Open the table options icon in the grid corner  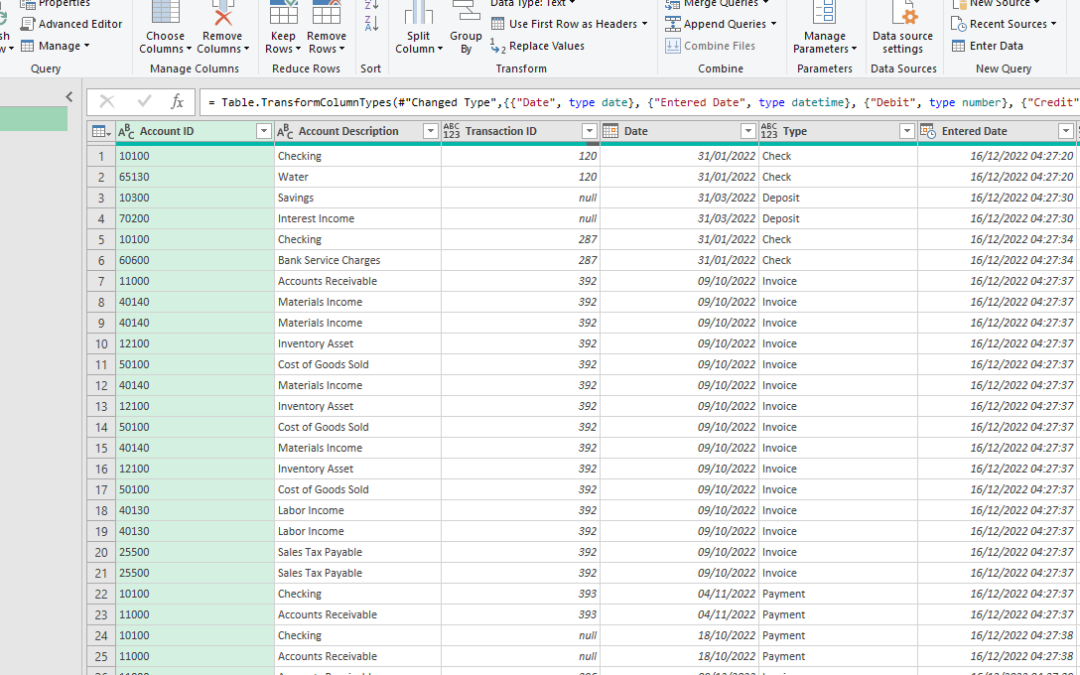click(101, 131)
